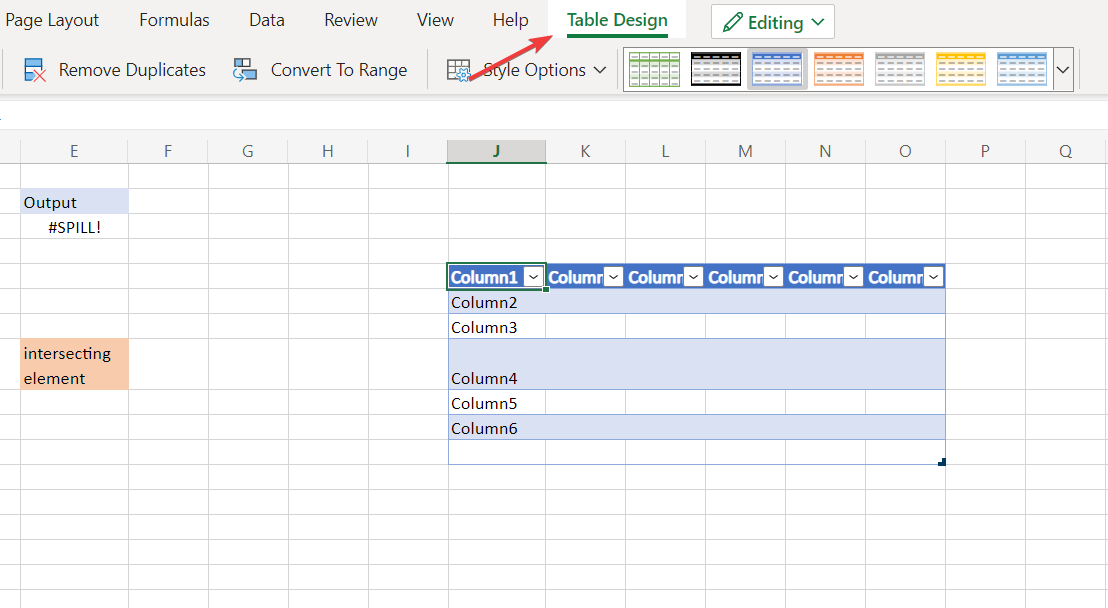The width and height of the screenshot is (1108, 608).
Task: Click the Column3 table cell
Action: (497, 327)
